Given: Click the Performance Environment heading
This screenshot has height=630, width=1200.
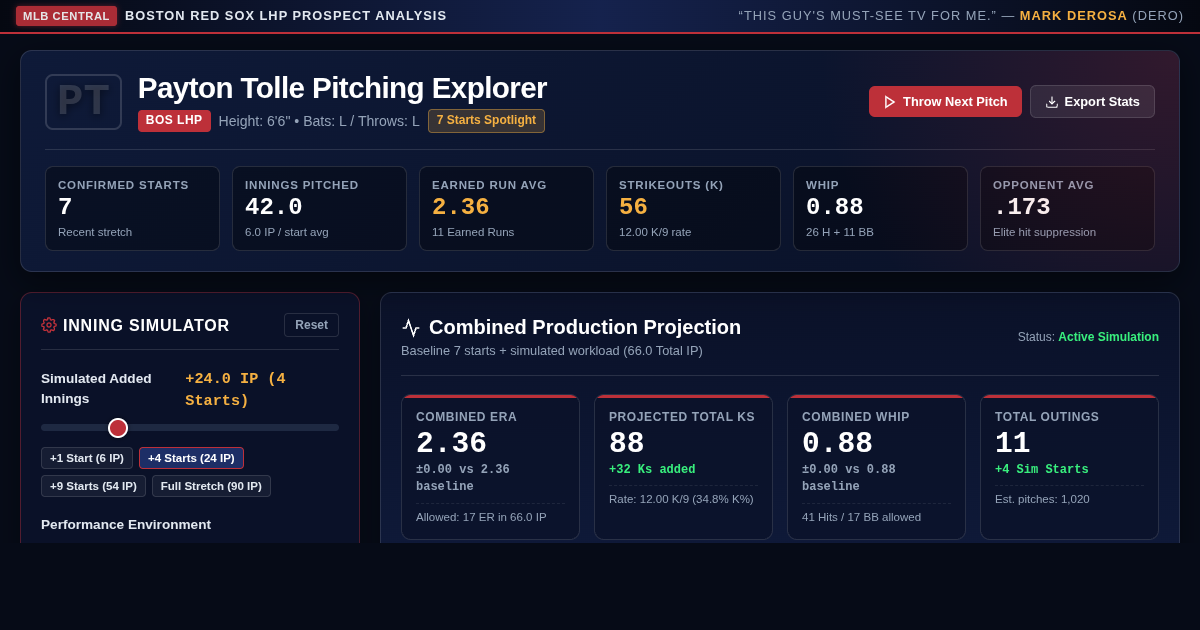Looking at the screenshot, I should [x=126, y=525].
